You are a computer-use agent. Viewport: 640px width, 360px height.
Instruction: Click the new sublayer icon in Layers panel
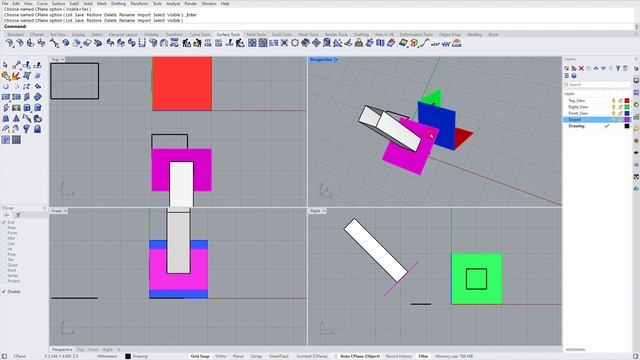coord(574,69)
